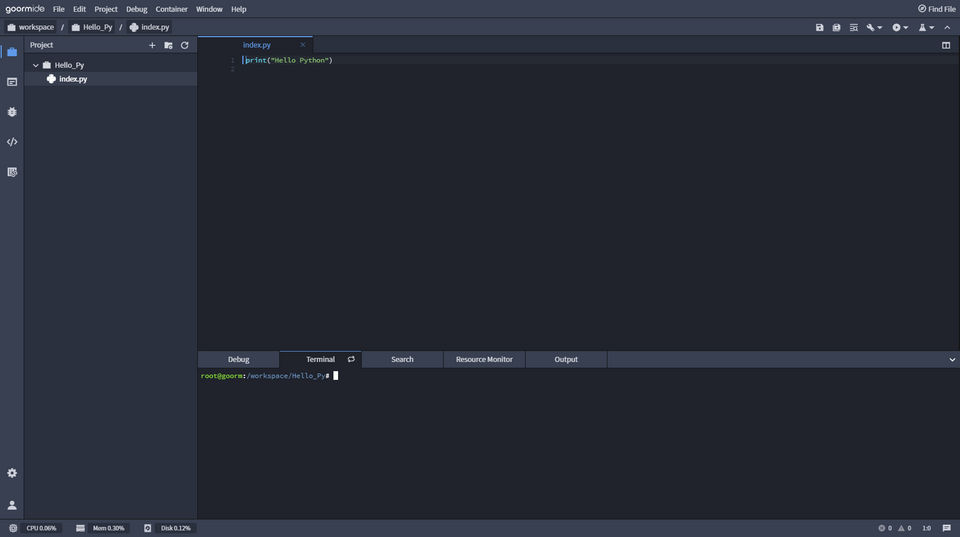Click the disk icon in status bar
Image resolution: width=960 pixels, height=537 pixels.
[x=148, y=528]
